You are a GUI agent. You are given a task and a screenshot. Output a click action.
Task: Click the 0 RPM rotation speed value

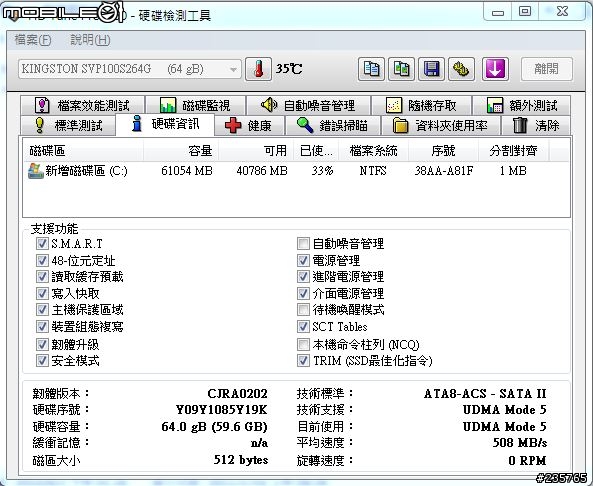click(x=528, y=460)
